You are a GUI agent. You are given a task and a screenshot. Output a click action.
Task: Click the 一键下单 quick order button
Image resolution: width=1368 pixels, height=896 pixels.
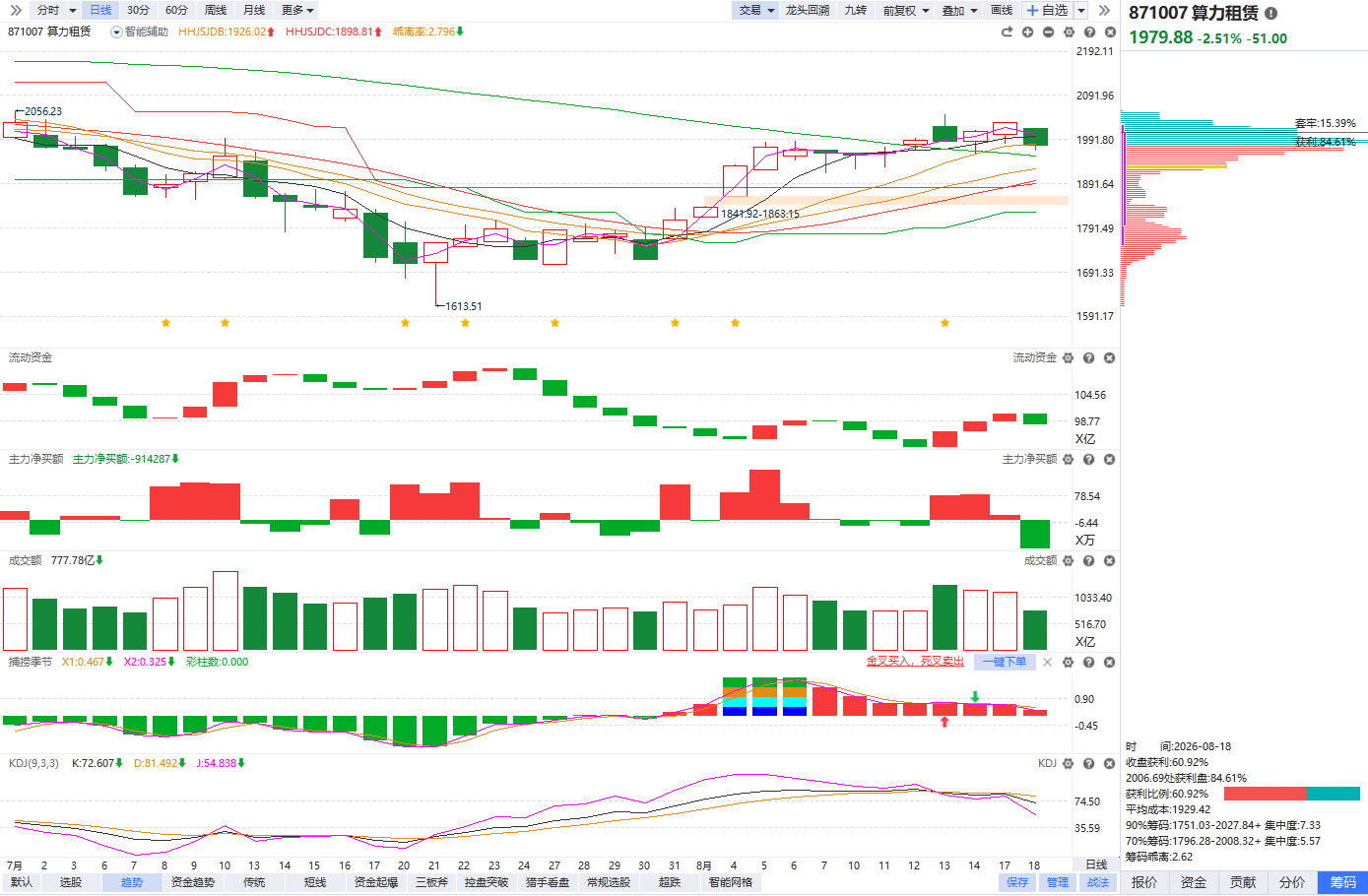1004,662
